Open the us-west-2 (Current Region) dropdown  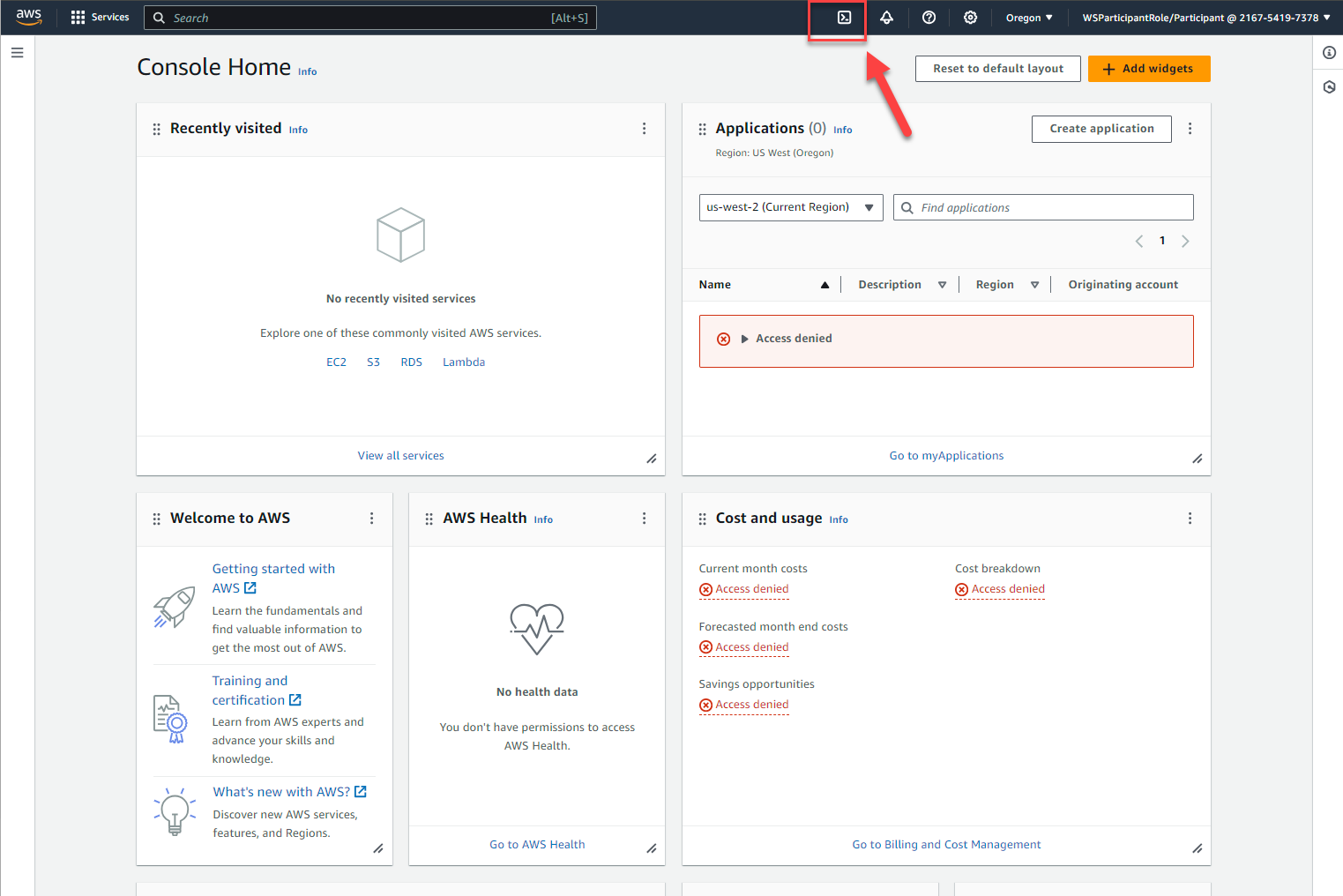791,207
